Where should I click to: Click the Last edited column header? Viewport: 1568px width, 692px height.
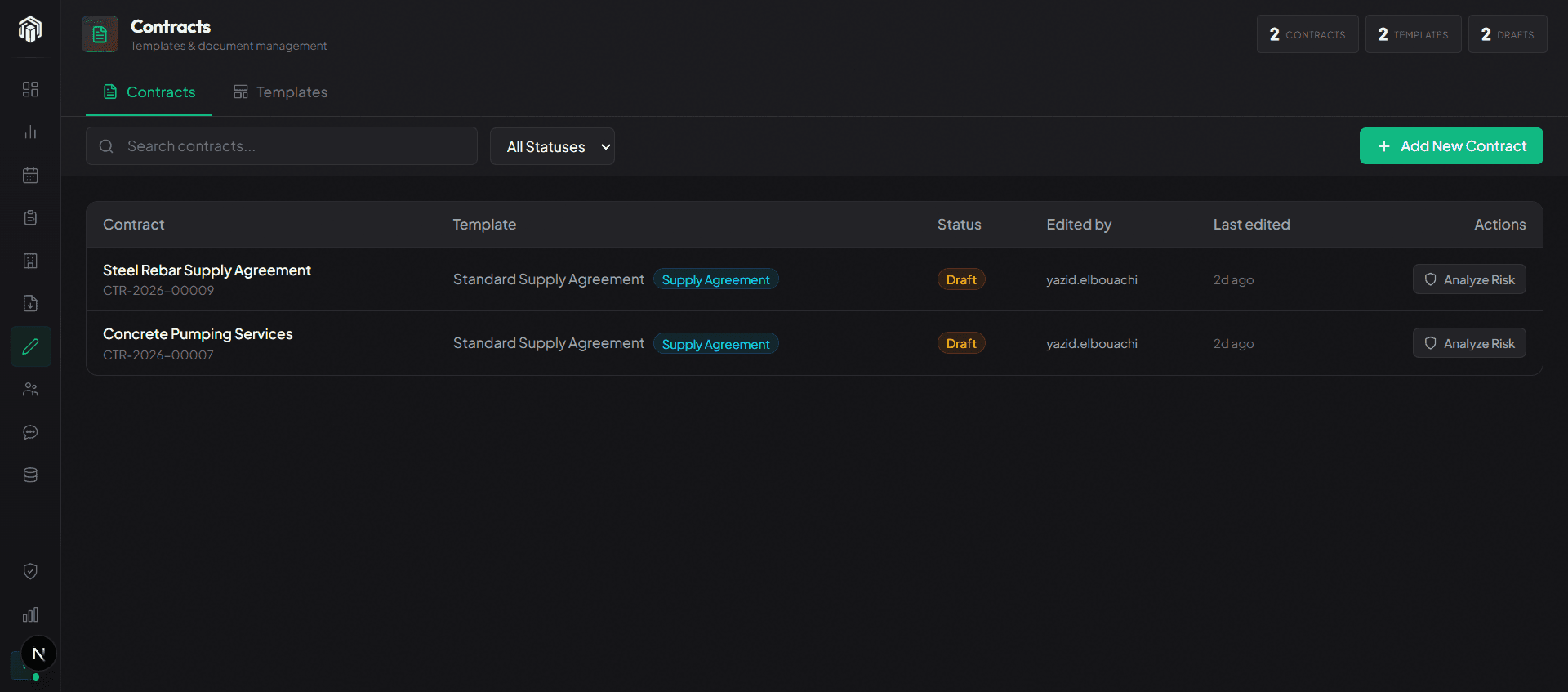click(x=1252, y=225)
